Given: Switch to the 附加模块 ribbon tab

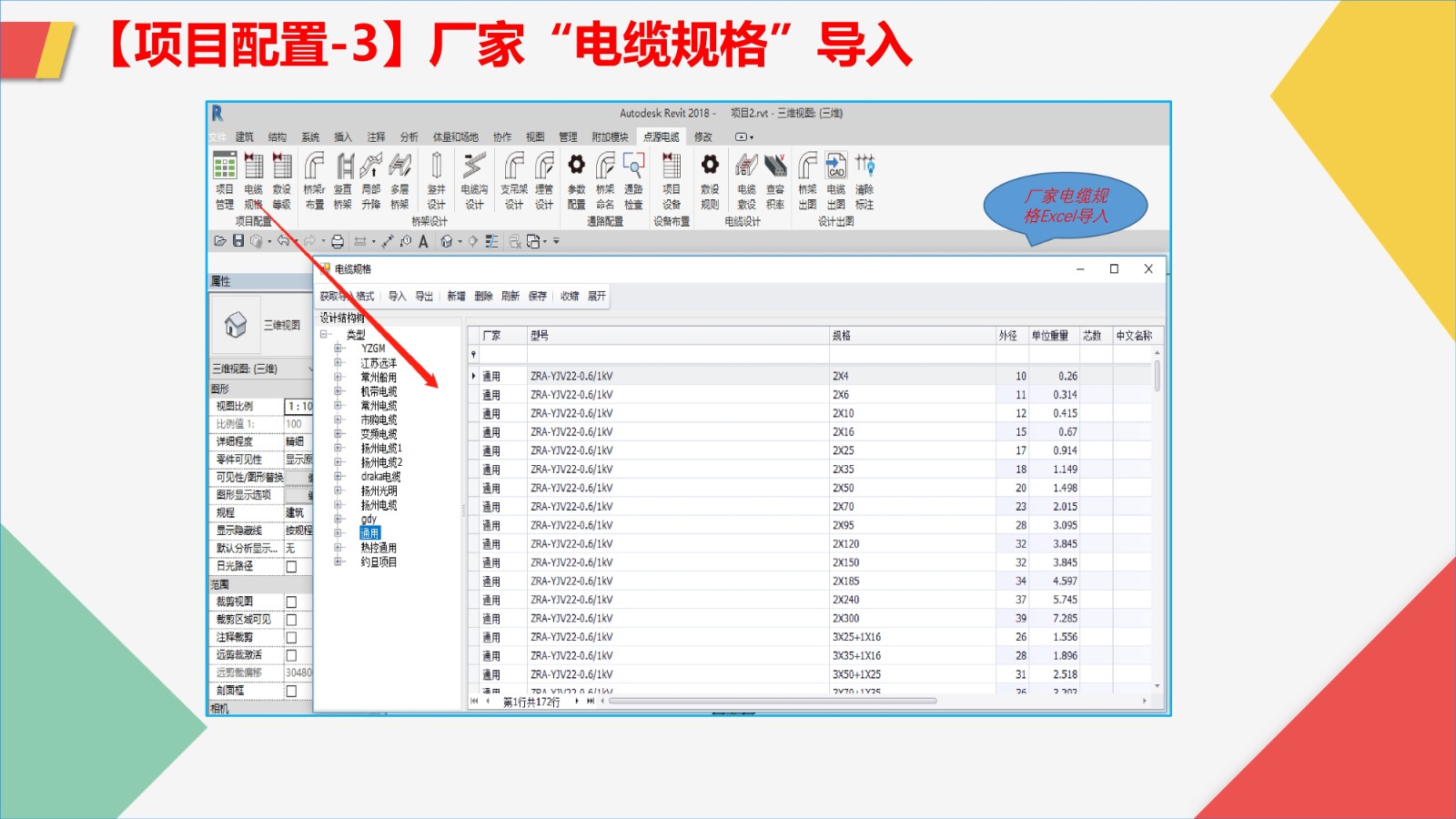Looking at the screenshot, I should pos(610,137).
